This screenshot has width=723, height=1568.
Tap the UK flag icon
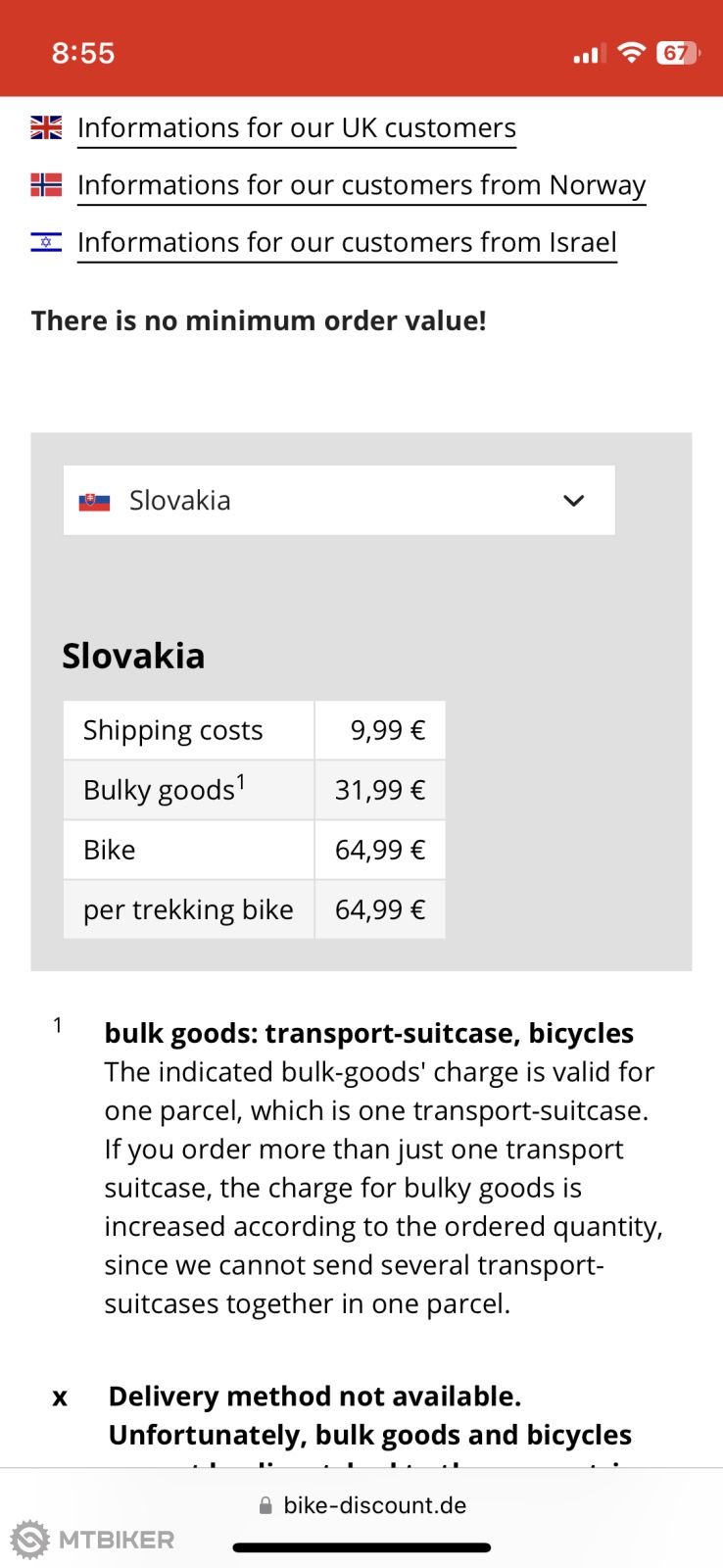point(46,127)
